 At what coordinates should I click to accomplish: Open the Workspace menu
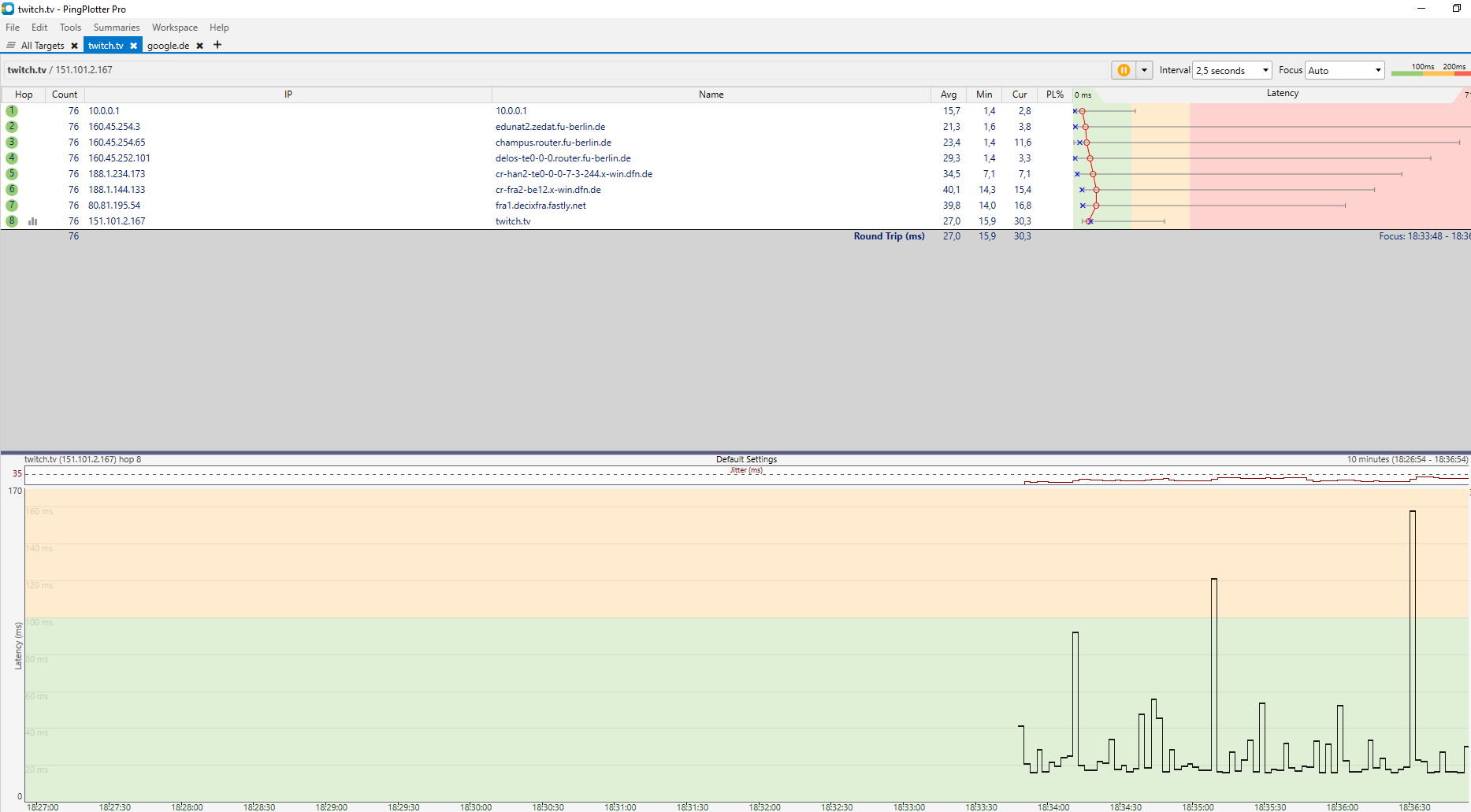pos(175,28)
